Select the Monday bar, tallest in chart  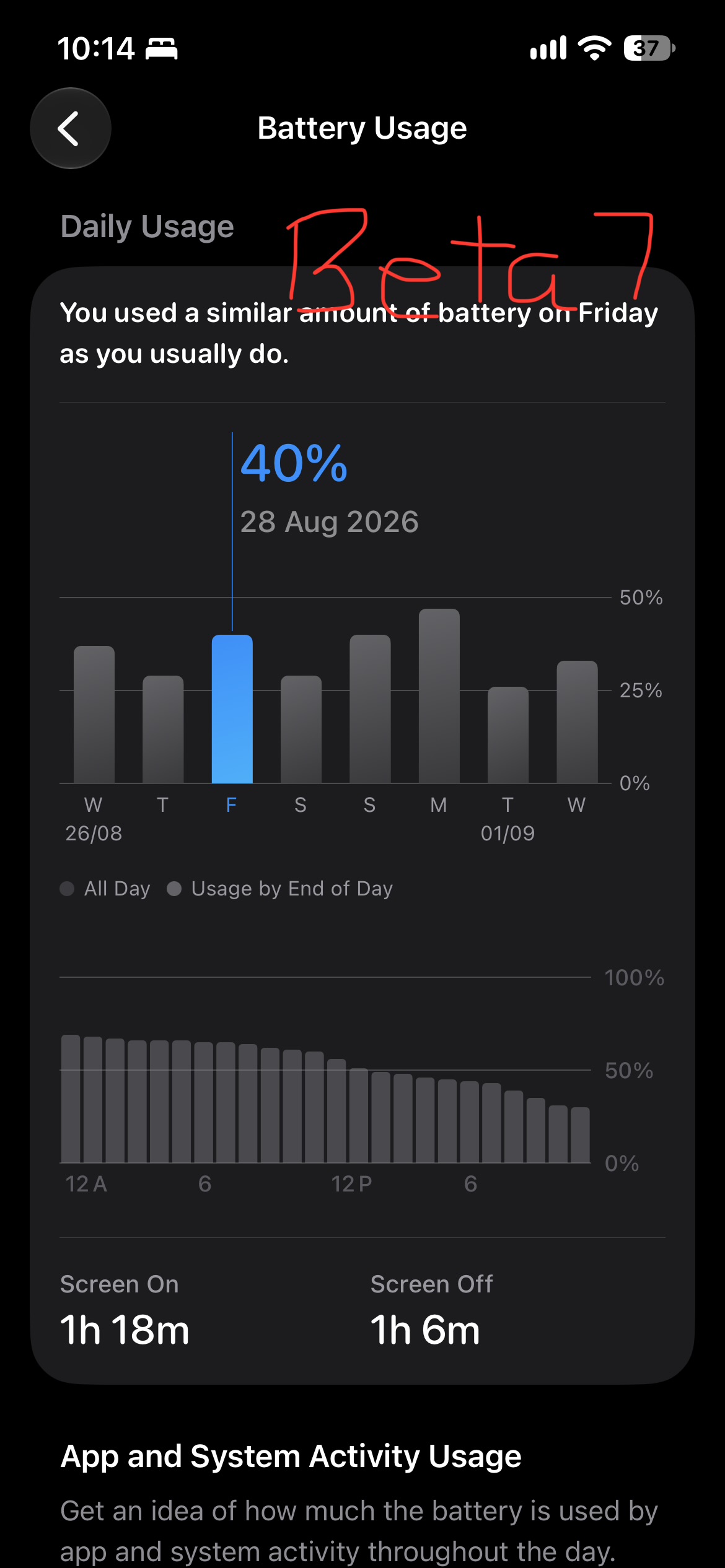(439, 696)
